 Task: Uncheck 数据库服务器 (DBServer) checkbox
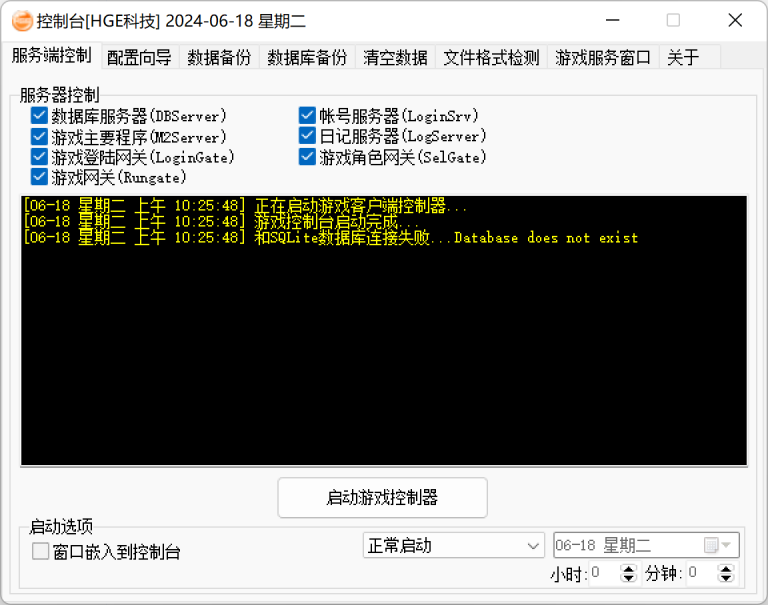(x=39, y=116)
